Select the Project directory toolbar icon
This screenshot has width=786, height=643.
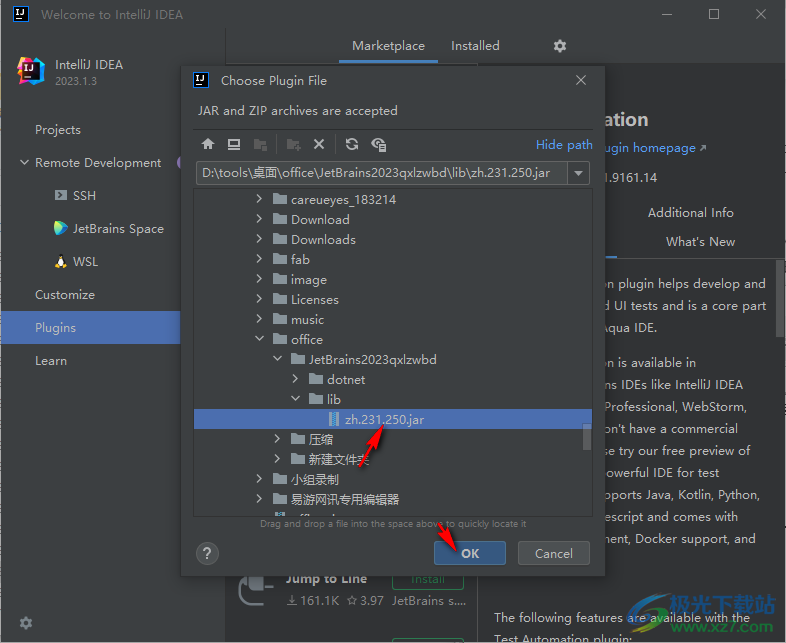click(x=260, y=145)
